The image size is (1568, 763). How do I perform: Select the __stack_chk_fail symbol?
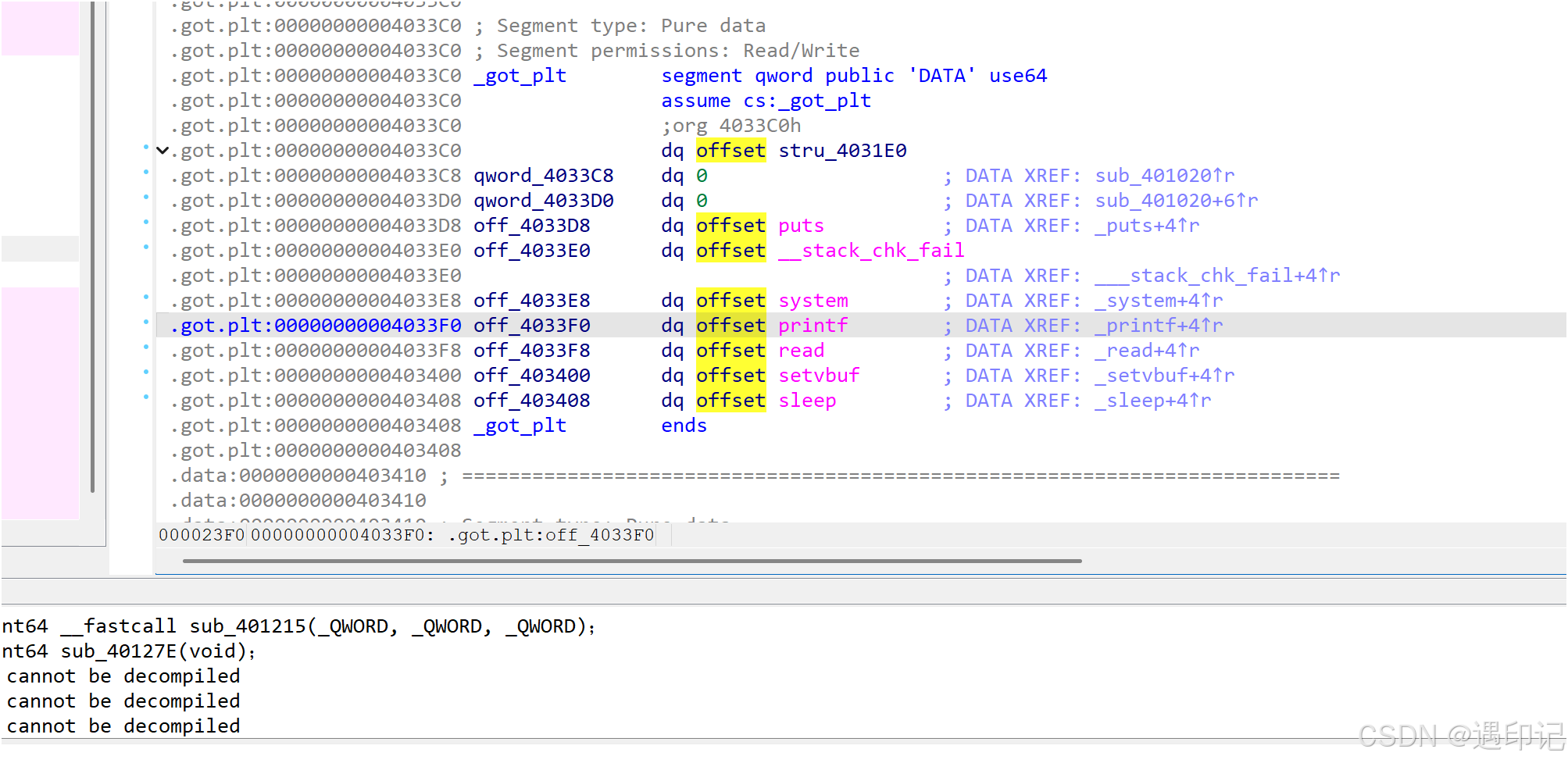(x=870, y=251)
